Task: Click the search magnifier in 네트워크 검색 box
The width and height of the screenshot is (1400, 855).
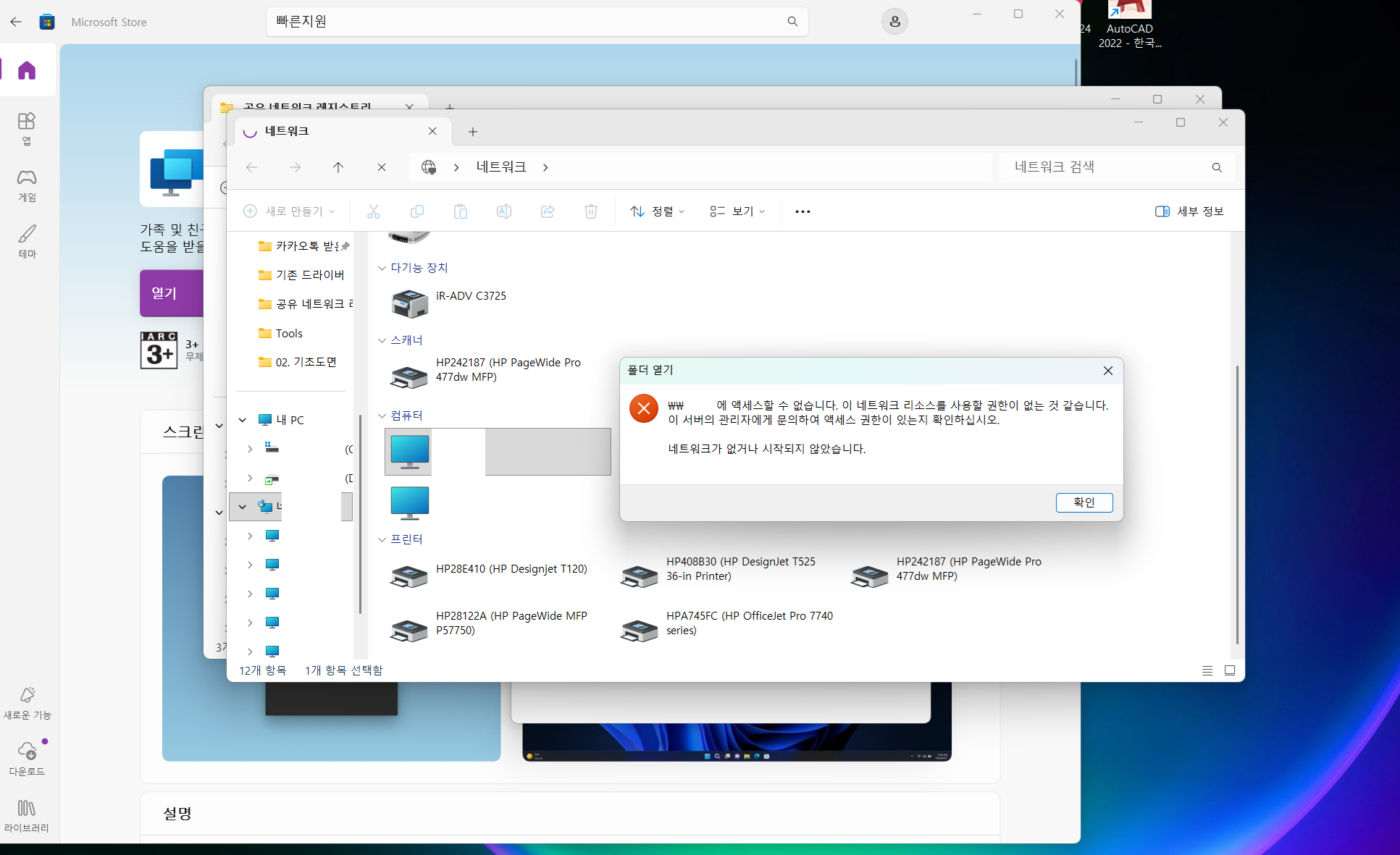Action: click(1217, 167)
